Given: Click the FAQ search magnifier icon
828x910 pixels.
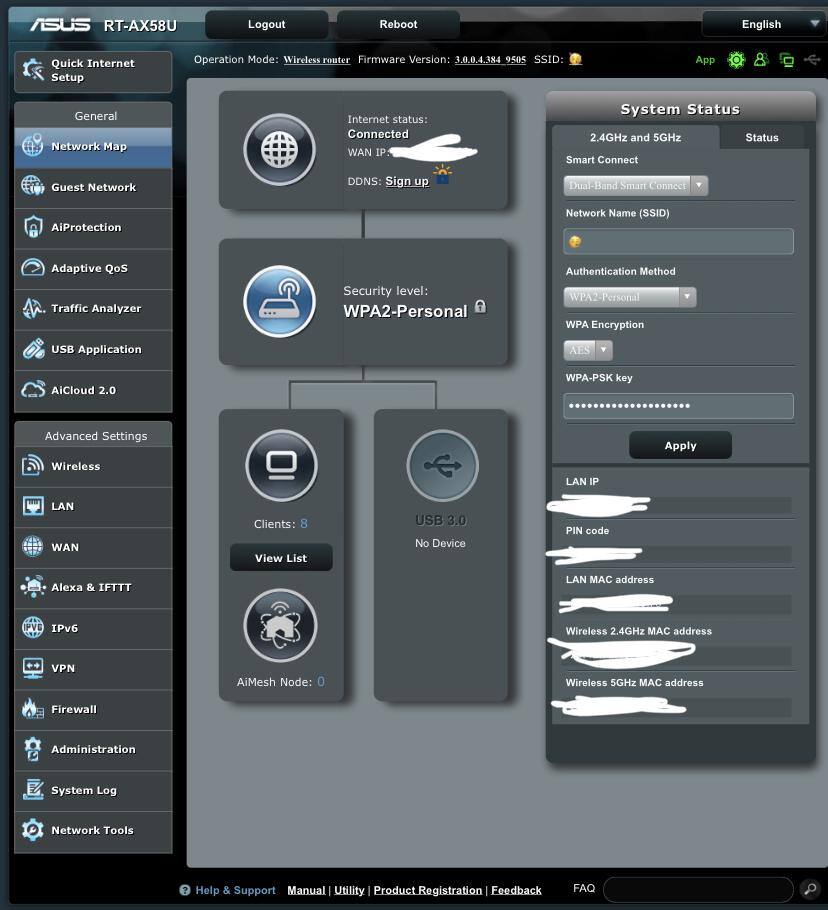Looking at the screenshot, I should (x=810, y=889).
